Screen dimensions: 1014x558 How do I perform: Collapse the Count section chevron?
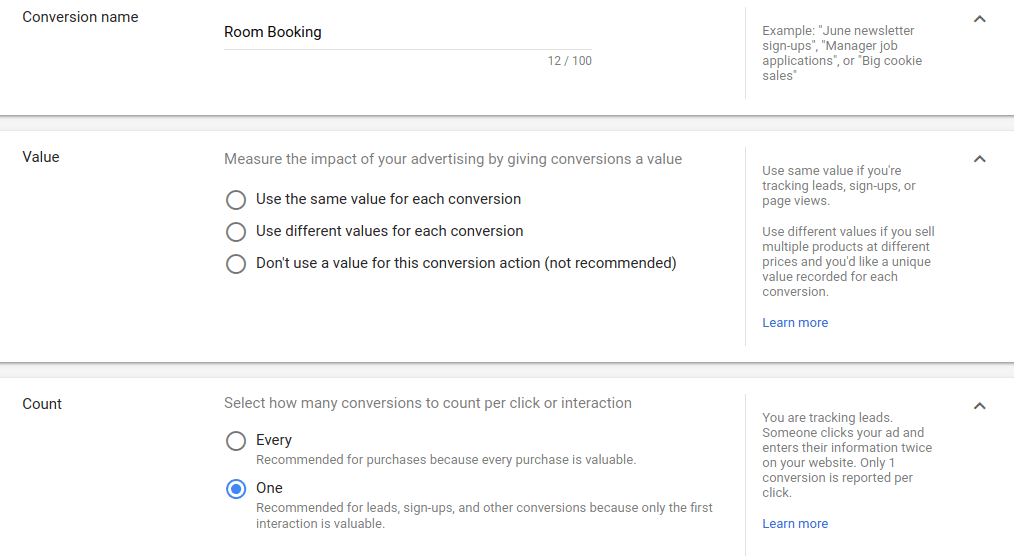(x=980, y=406)
